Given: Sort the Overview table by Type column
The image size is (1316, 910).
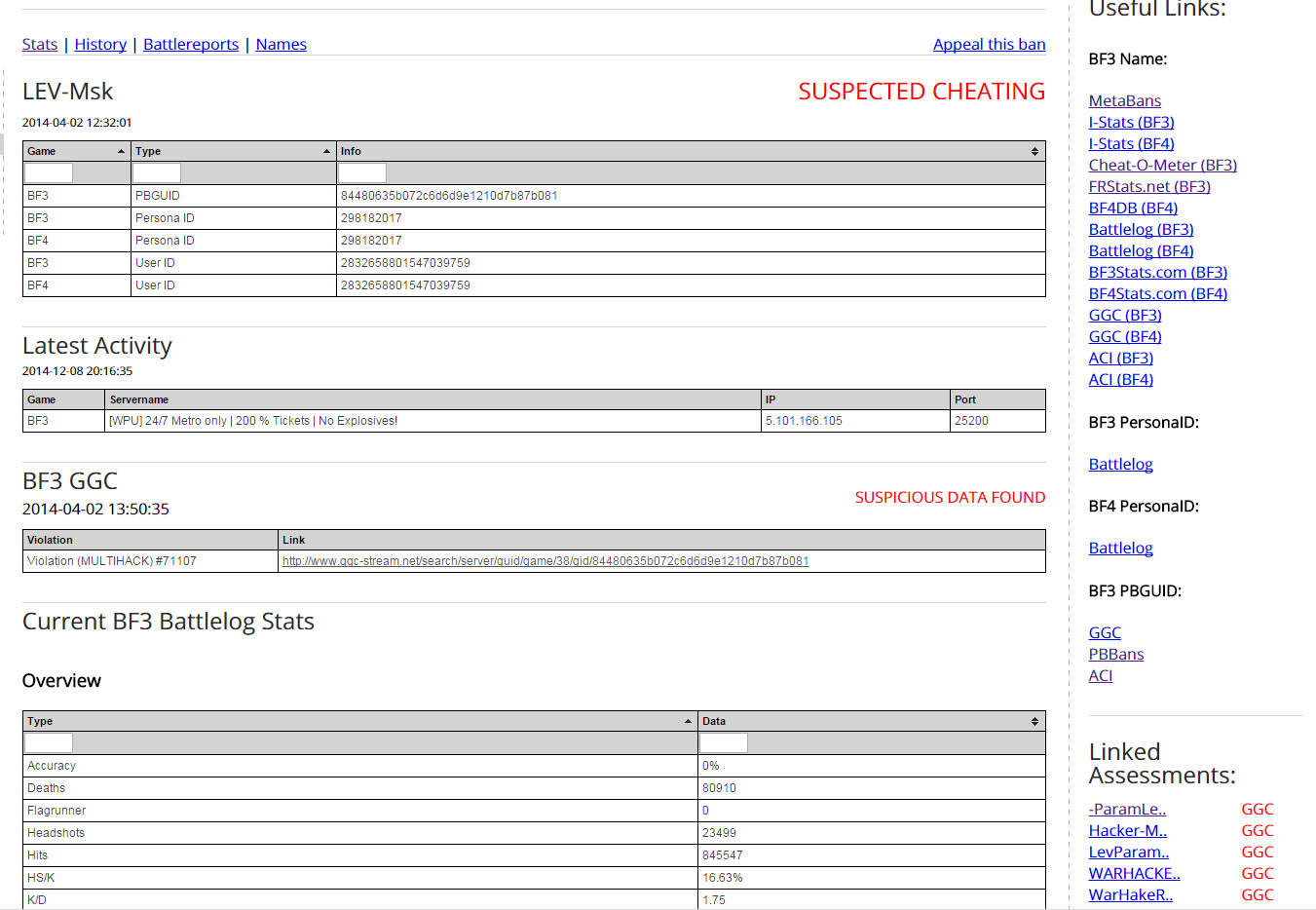Looking at the screenshot, I should click(x=359, y=721).
